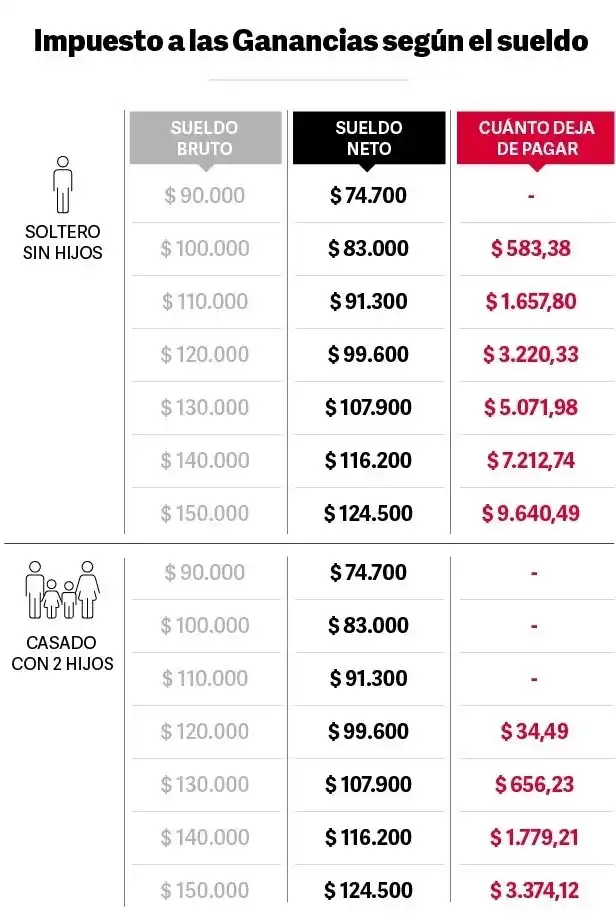Select the $3.374,12 amount

pos(534,890)
